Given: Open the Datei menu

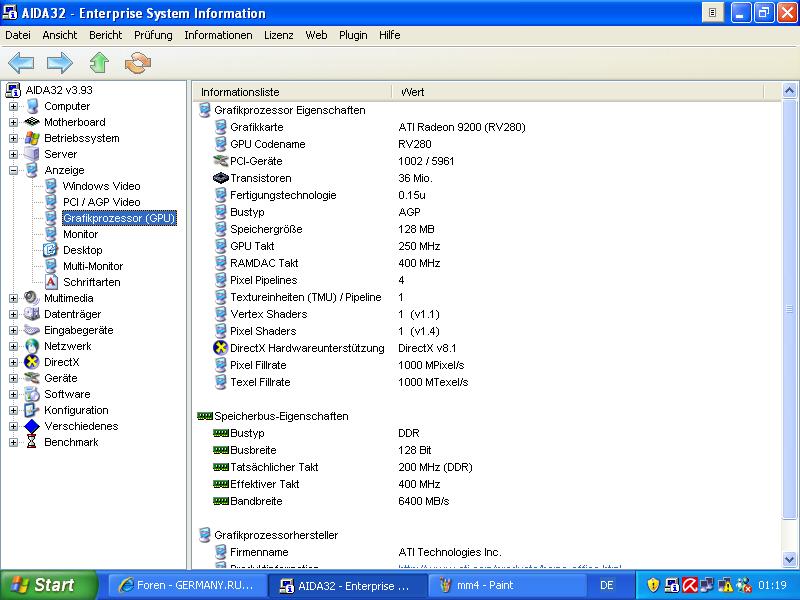Looking at the screenshot, I should click(x=18, y=35).
